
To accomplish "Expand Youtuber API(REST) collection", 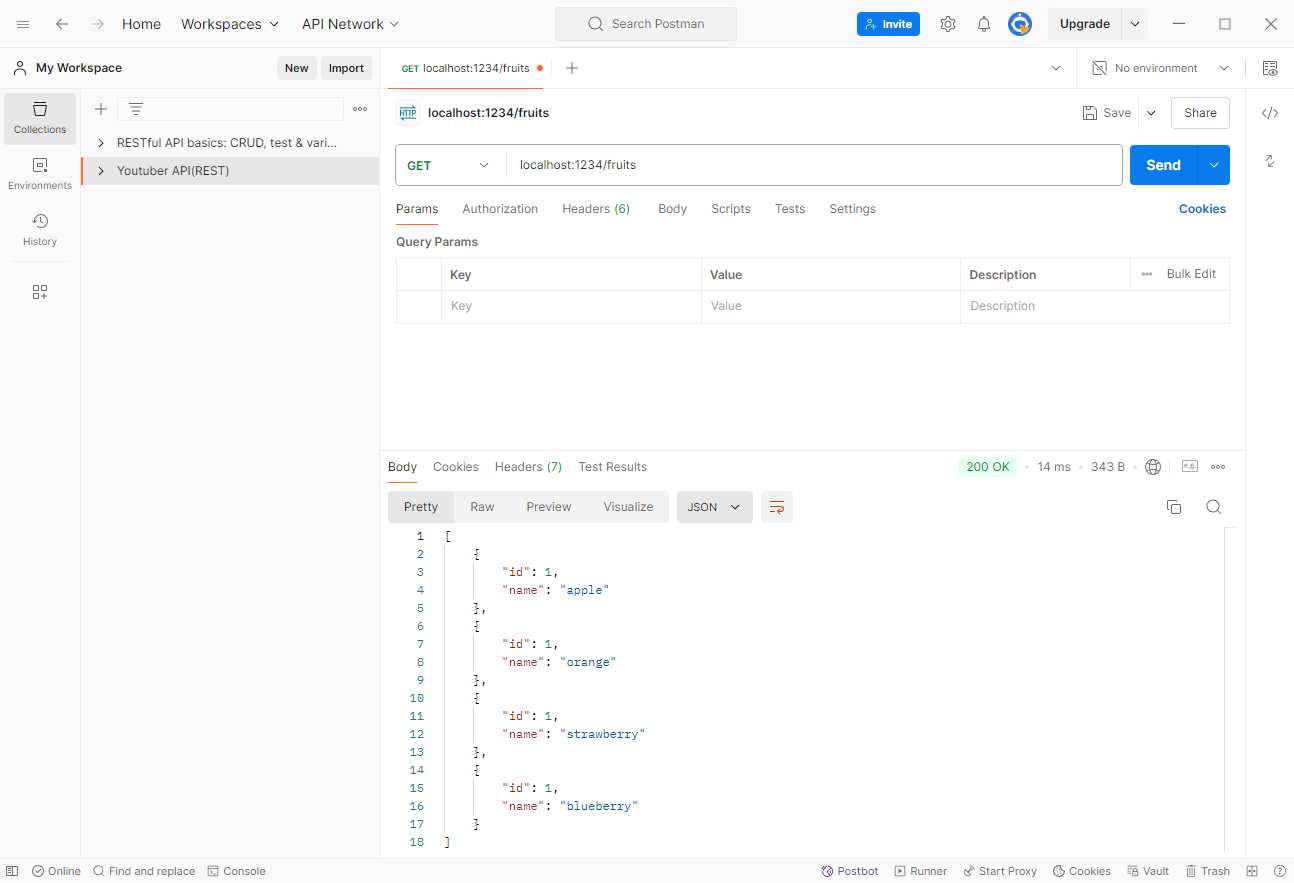I will (101, 171).
